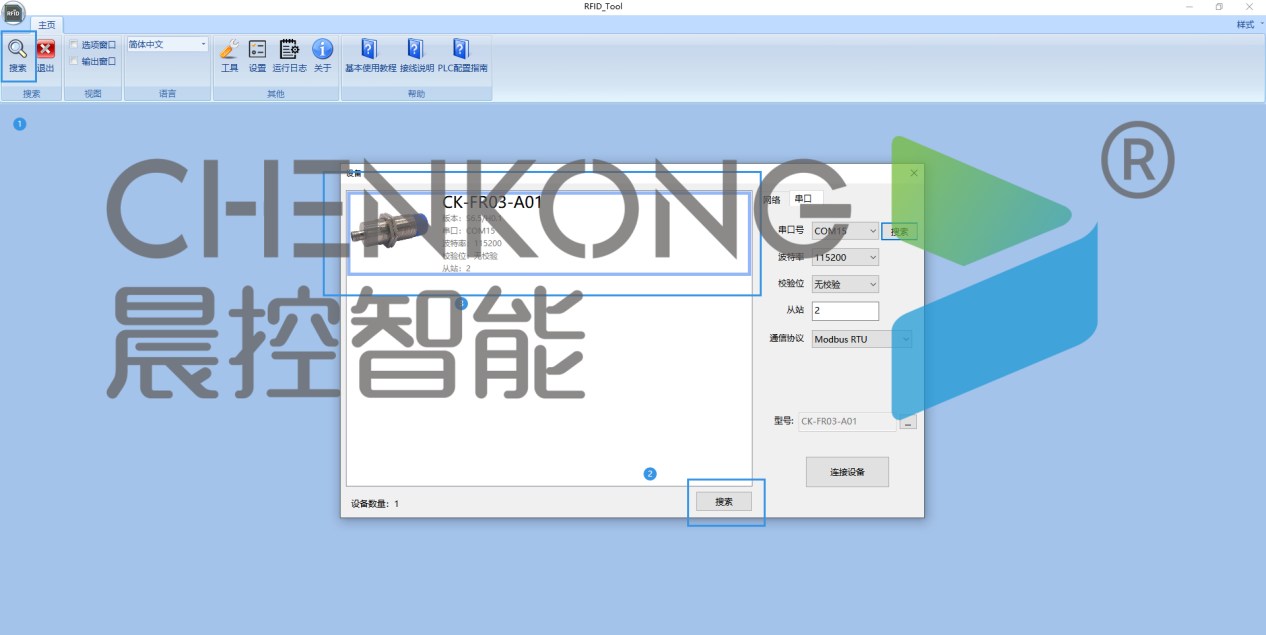Viewport: 1266px width, 635px height.
Task: Click the 从站 input field
Action: click(x=845, y=311)
